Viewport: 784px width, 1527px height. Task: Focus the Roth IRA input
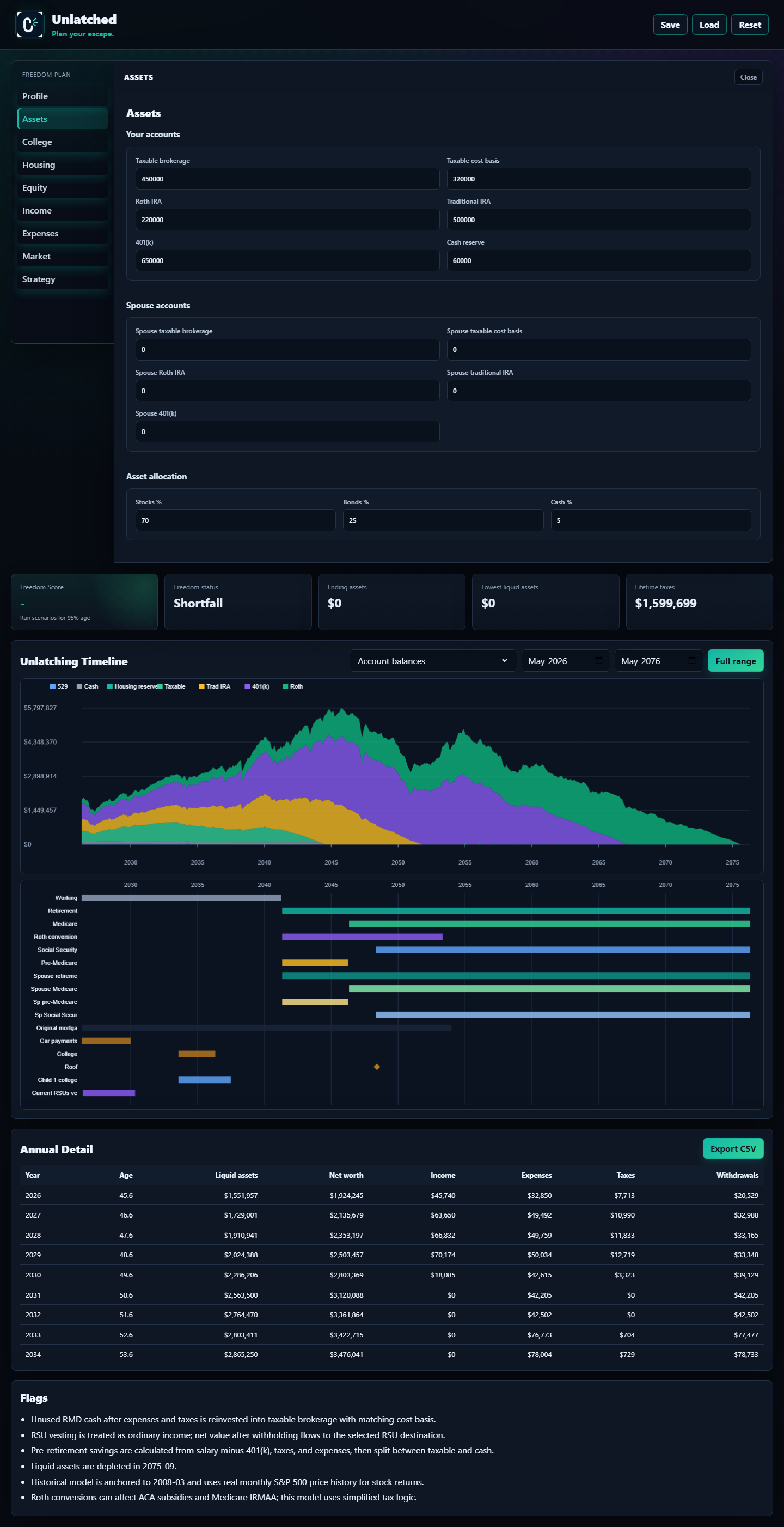tap(287, 220)
